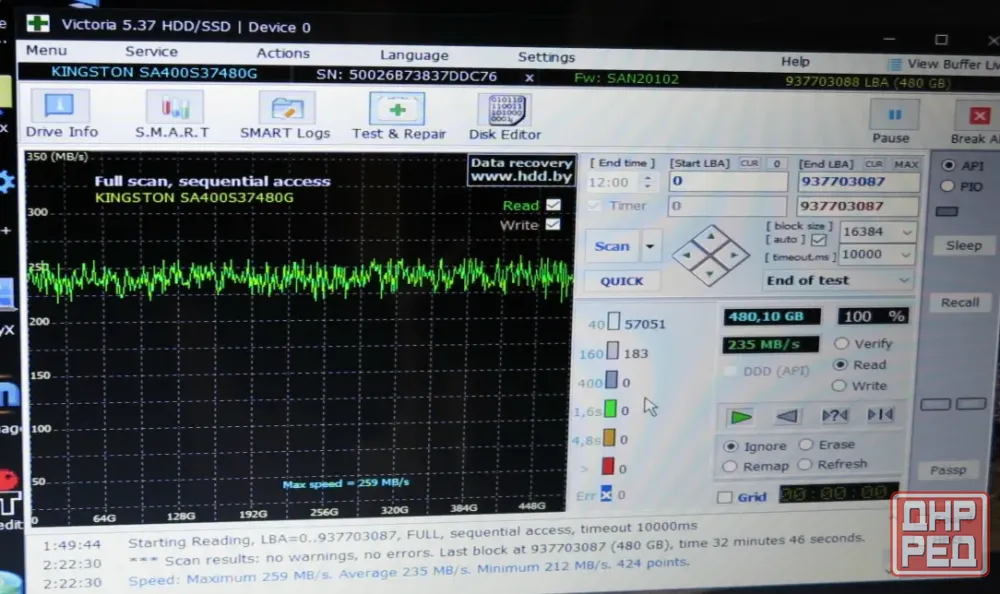The height and width of the screenshot is (594, 1000).
Task: Click the End LBA 937703087 upper field
Action: pos(858,182)
